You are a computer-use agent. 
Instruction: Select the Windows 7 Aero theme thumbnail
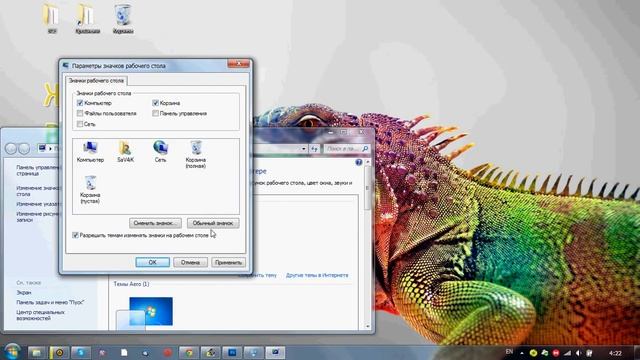151,311
